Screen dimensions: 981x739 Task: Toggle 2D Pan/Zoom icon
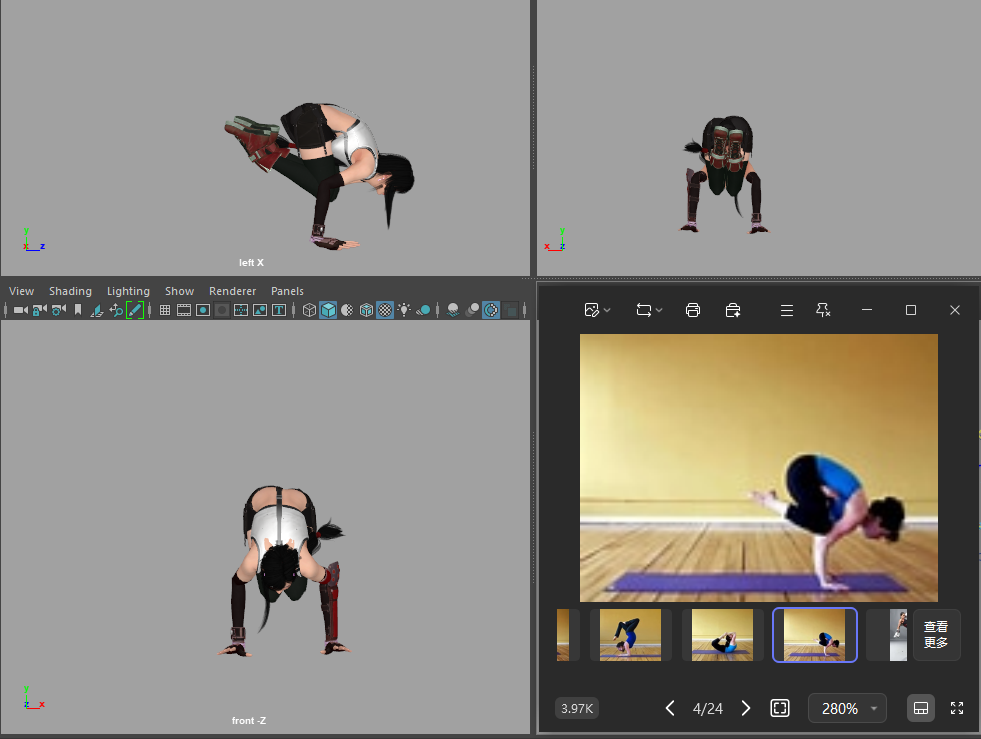click(116, 310)
